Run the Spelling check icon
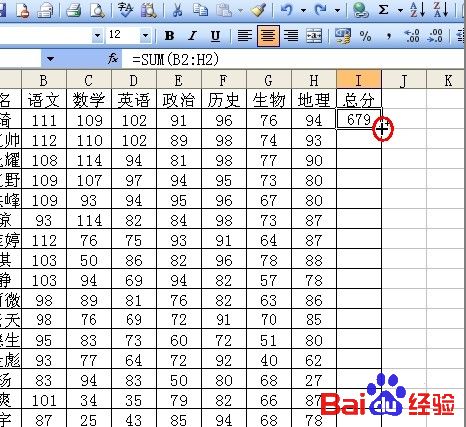Screen dimensions: 466x427 [126, 10]
